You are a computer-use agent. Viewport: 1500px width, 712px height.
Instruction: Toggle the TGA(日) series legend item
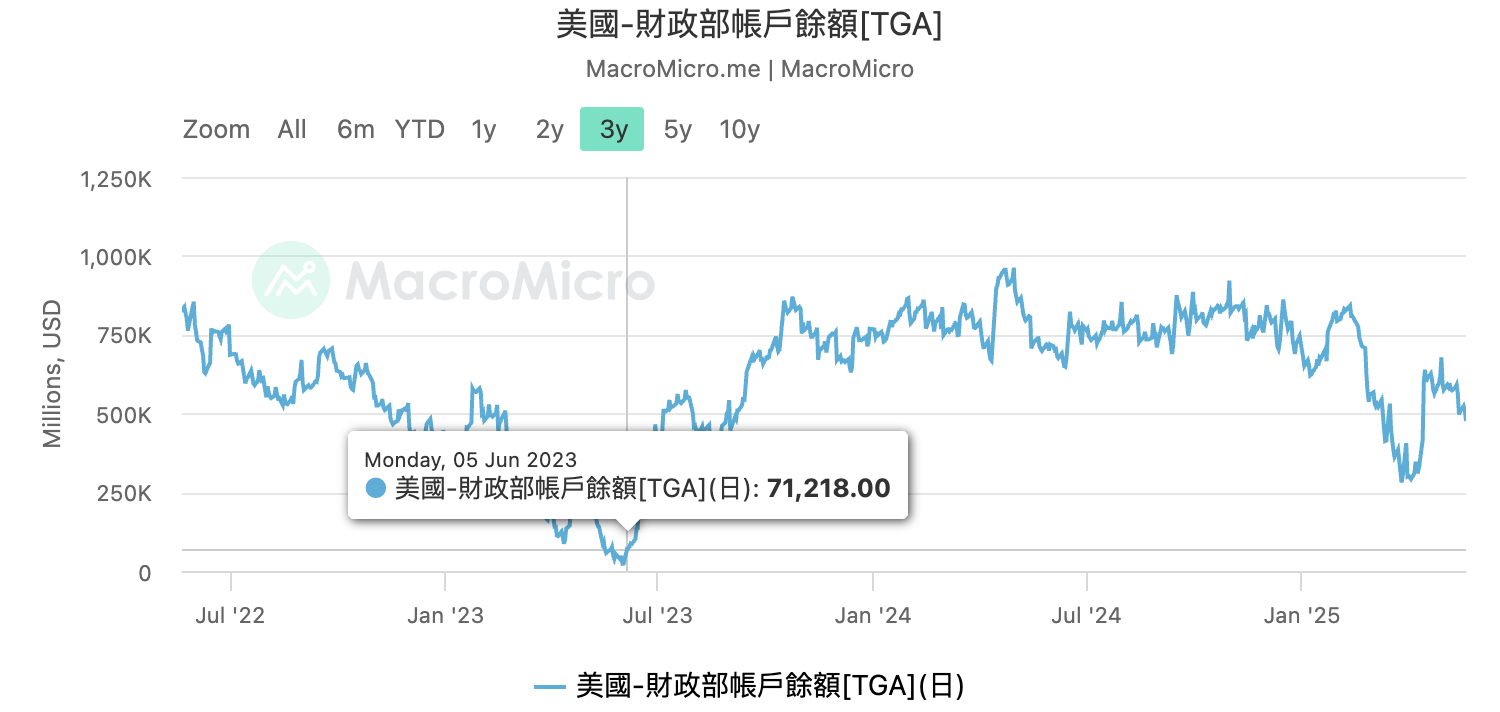coord(770,686)
